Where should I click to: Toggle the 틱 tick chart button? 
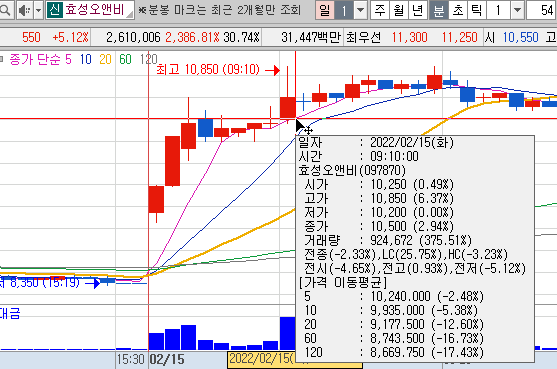pyautogui.click(x=477, y=10)
